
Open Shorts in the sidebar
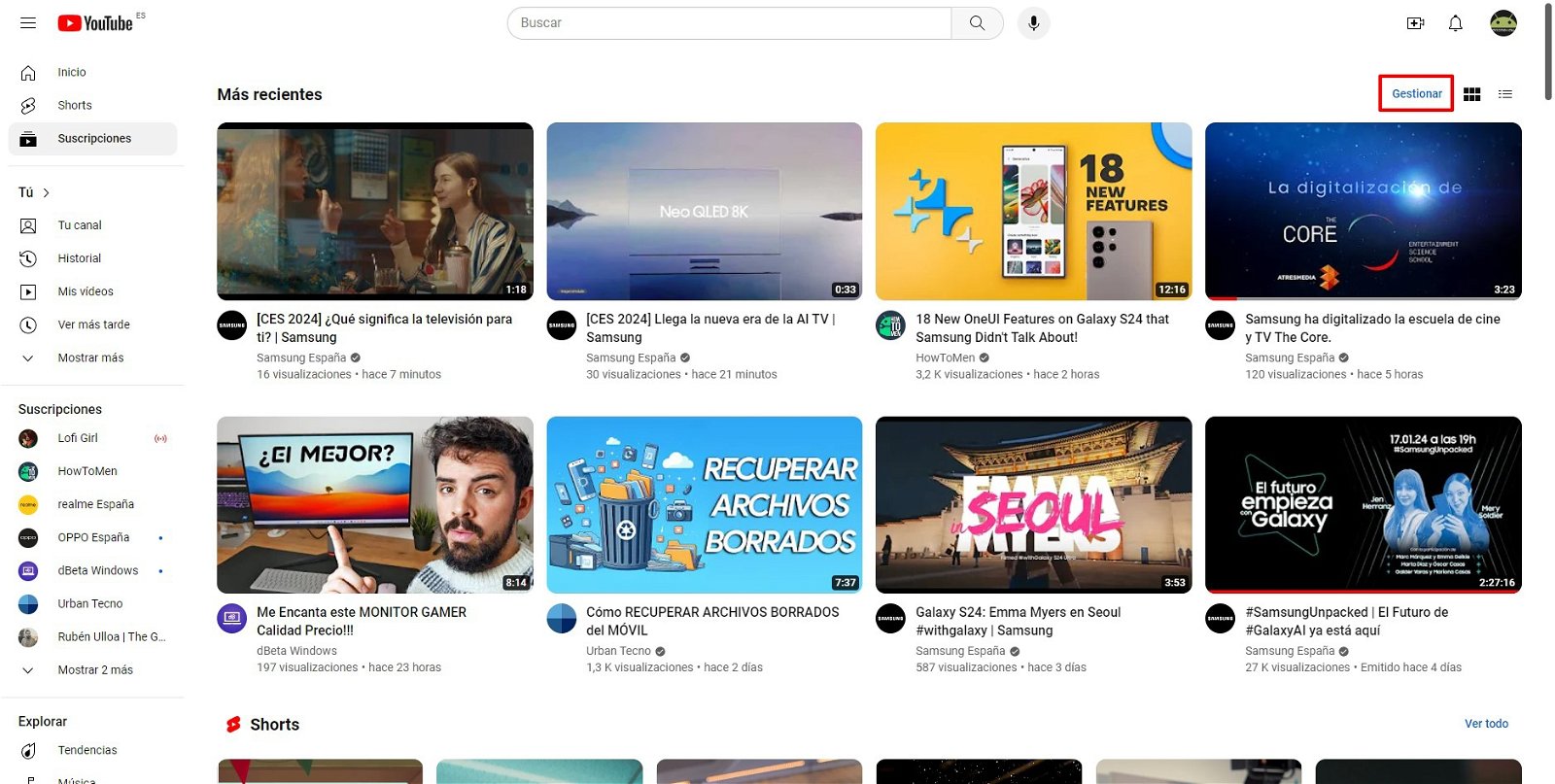click(92, 105)
